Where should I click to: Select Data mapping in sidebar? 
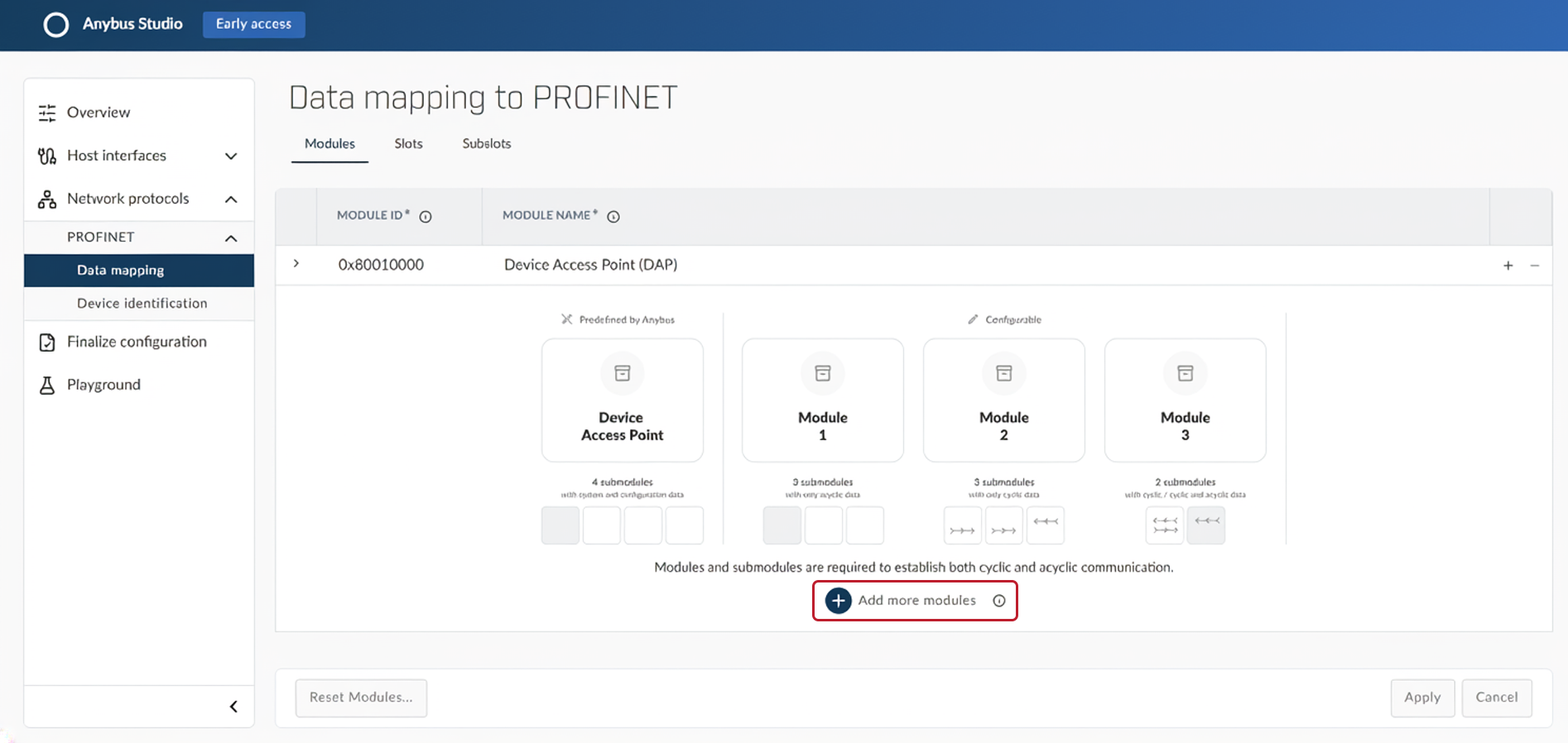(x=139, y=271)
